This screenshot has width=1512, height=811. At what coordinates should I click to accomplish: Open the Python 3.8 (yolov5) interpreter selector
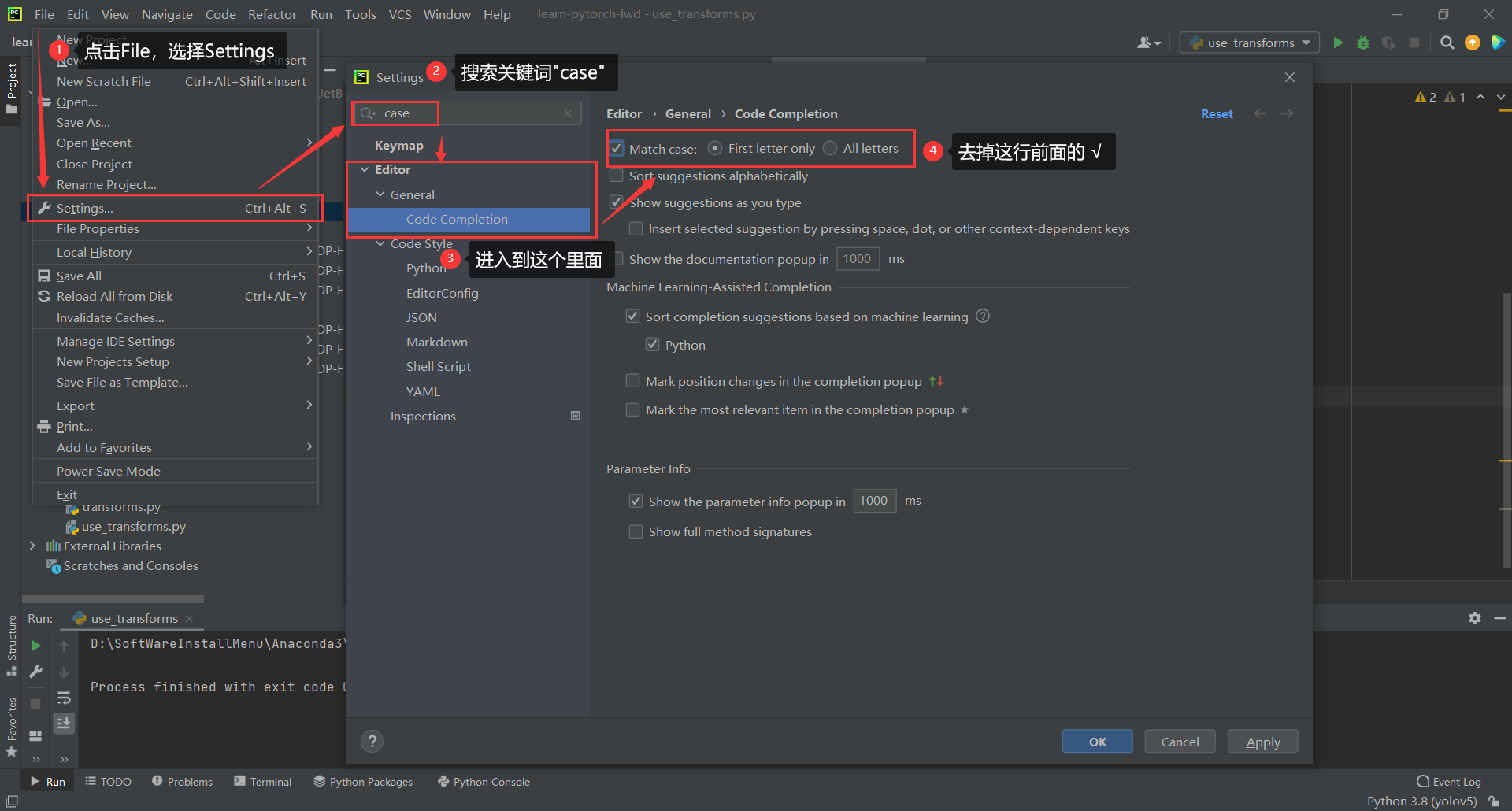(x=1421, y=801)
